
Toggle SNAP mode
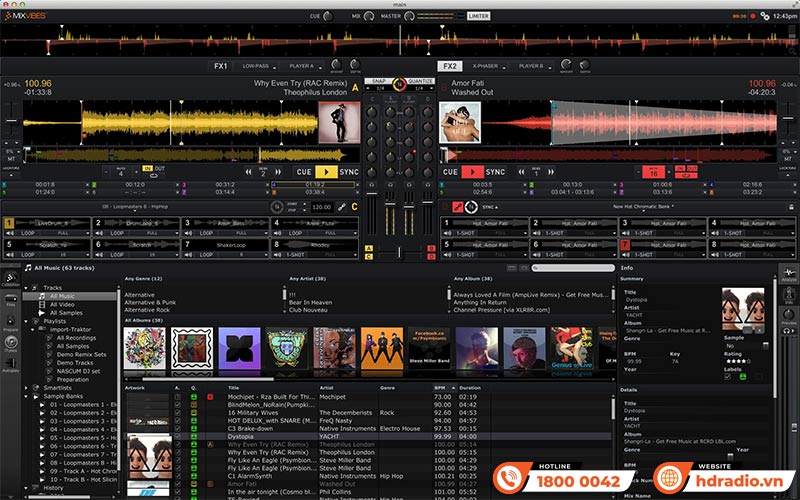click(x=379, y=81)
